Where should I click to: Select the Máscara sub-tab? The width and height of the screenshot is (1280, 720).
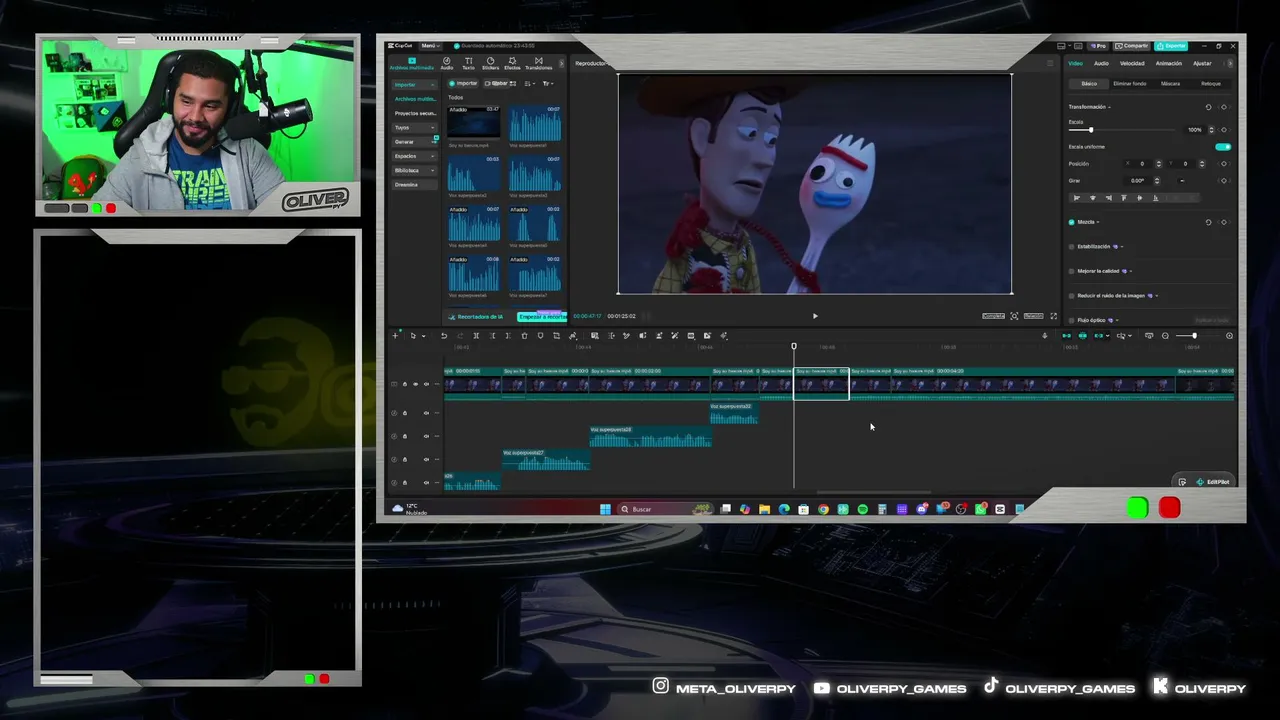[x=1170, y=84]
